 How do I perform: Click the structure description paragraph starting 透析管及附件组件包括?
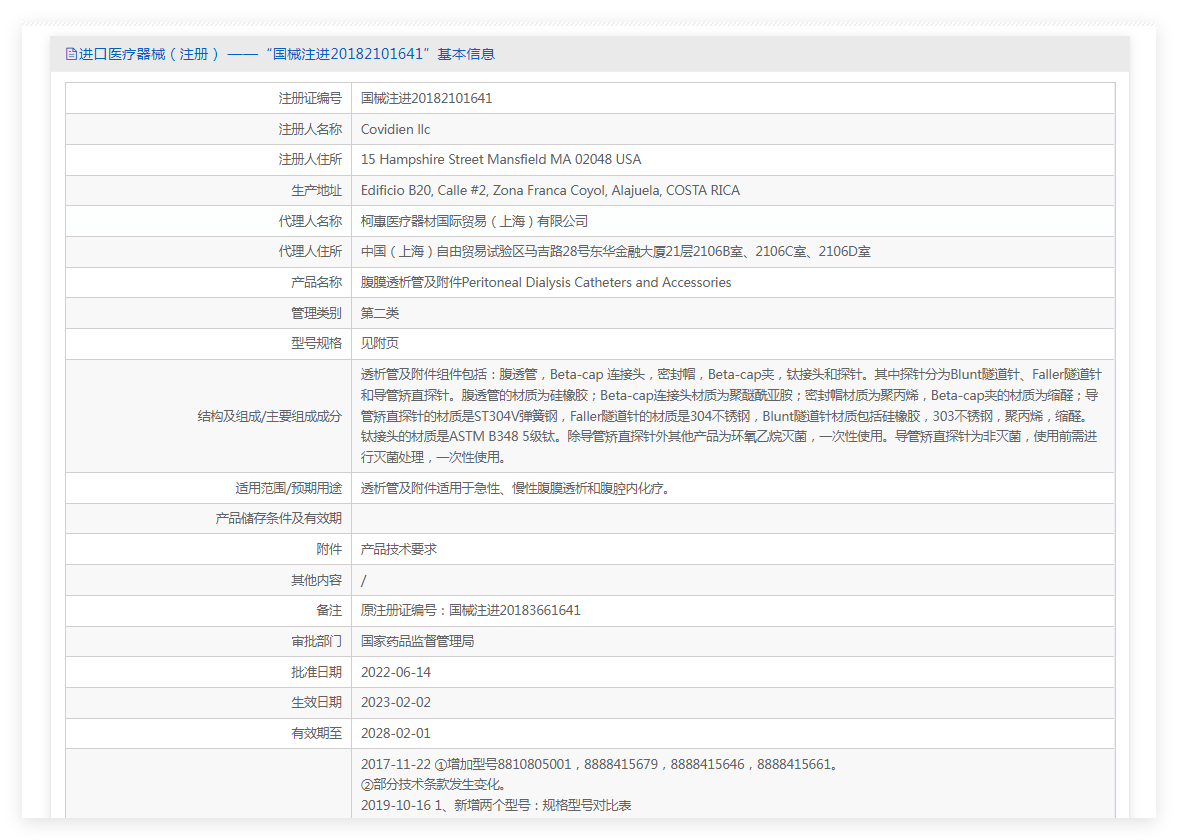[731, 415]
